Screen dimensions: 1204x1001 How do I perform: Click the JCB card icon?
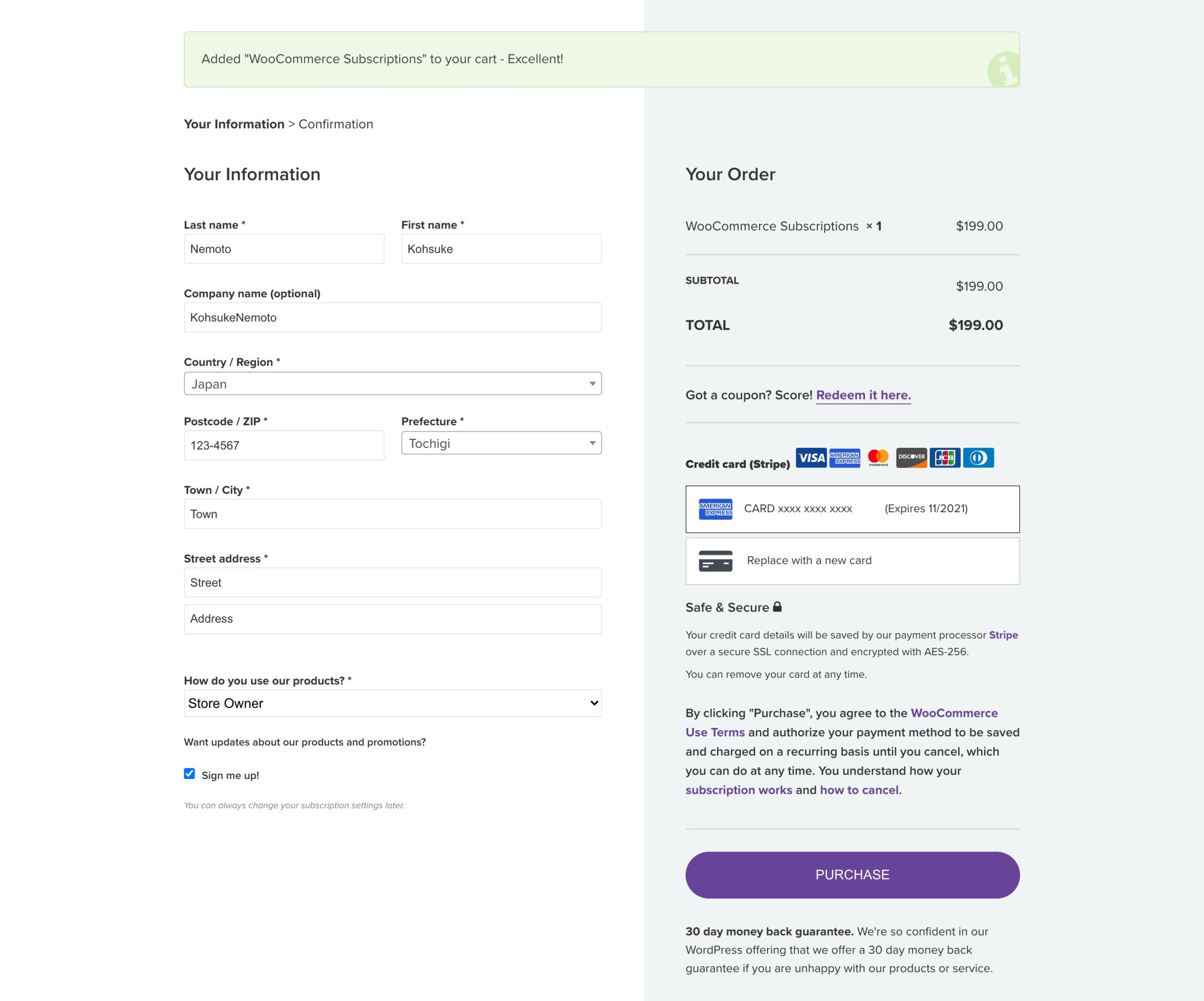coord(945,458)
